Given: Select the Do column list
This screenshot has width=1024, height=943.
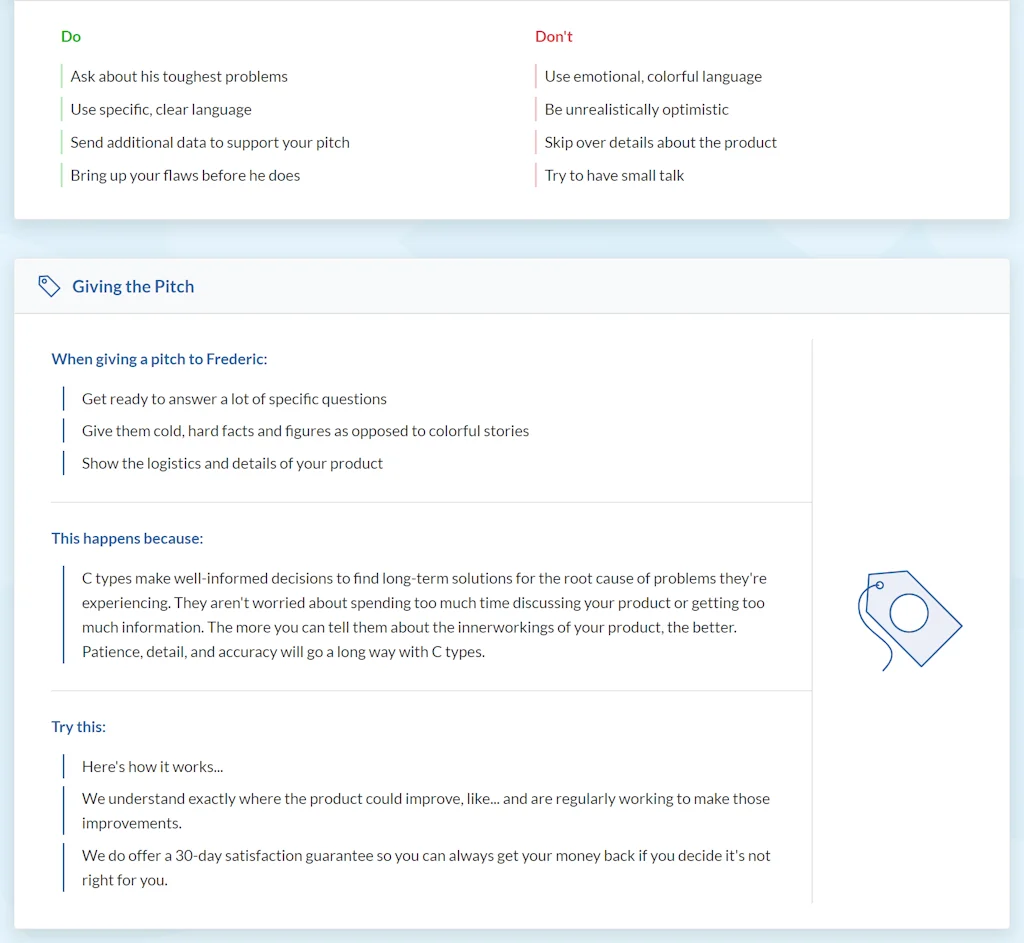Looking at the screenshot, I should click(x=210, y=125).
